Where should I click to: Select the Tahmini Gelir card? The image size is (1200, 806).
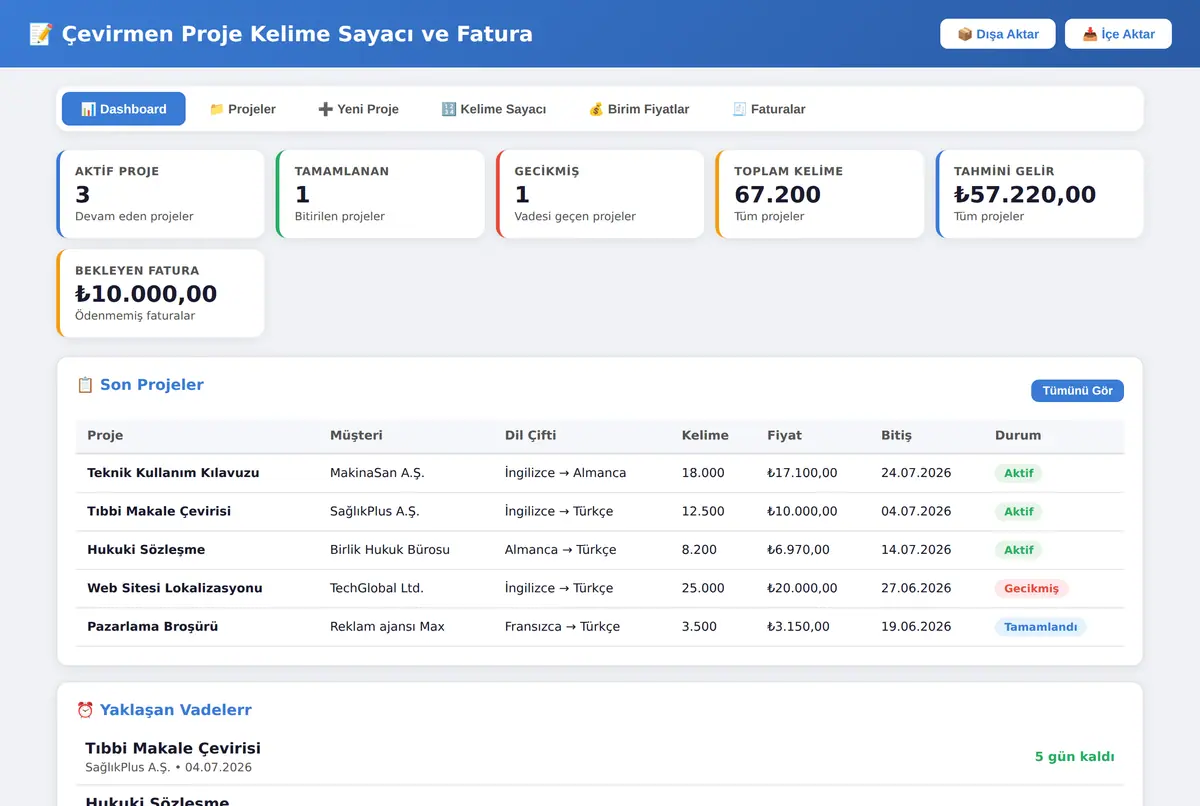coord(1040,194)
